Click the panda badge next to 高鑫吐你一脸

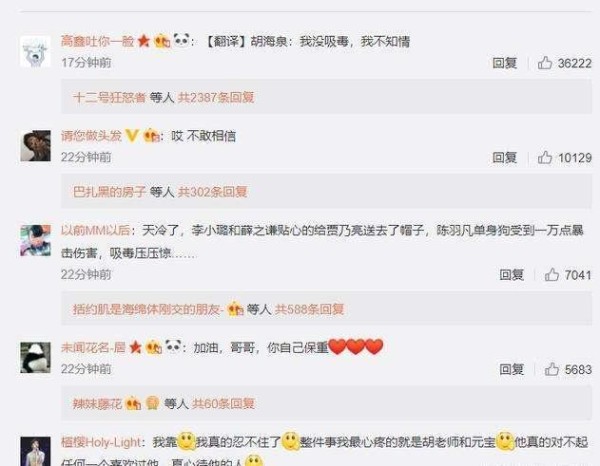(181, 40)
